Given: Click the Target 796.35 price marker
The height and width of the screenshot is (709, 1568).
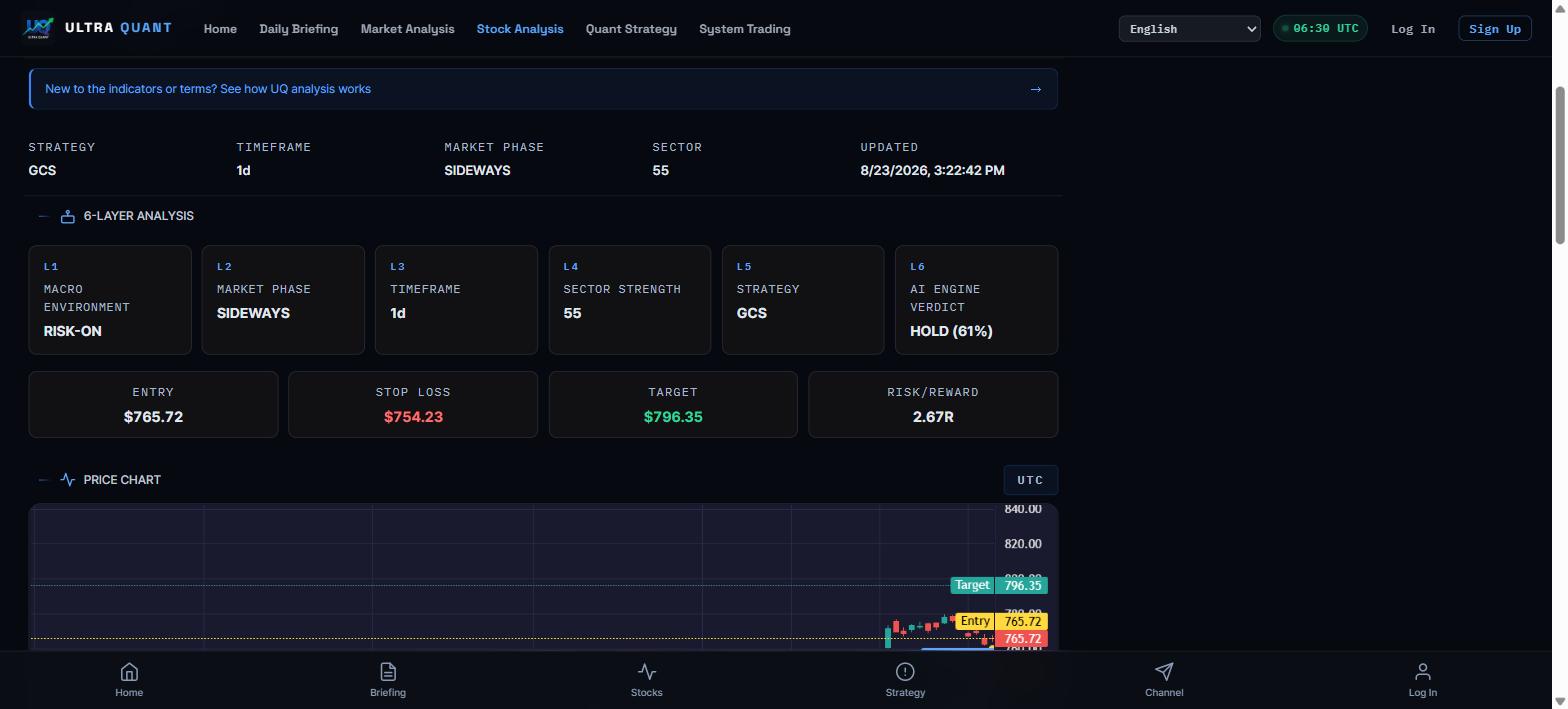Looking at the screenshot, I should pyautogui.click(x=999, y=585).
